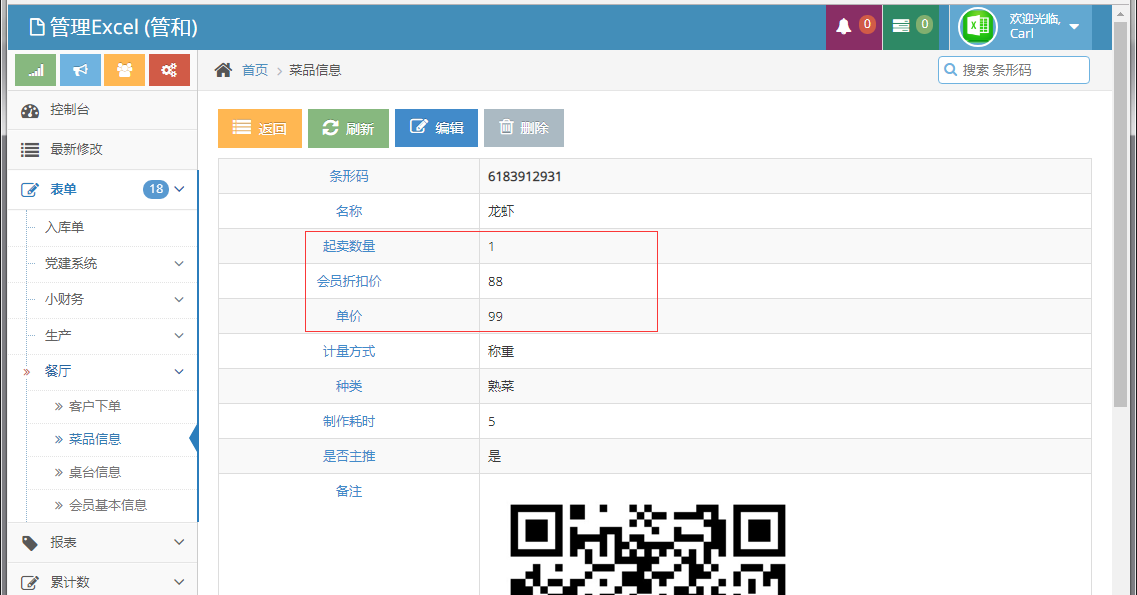Image resolution: width=1137 pixels, height=595 pixels.
Task: Click the tag icon beside 报表
Action: pyautogui.click(x=30, y=543)
